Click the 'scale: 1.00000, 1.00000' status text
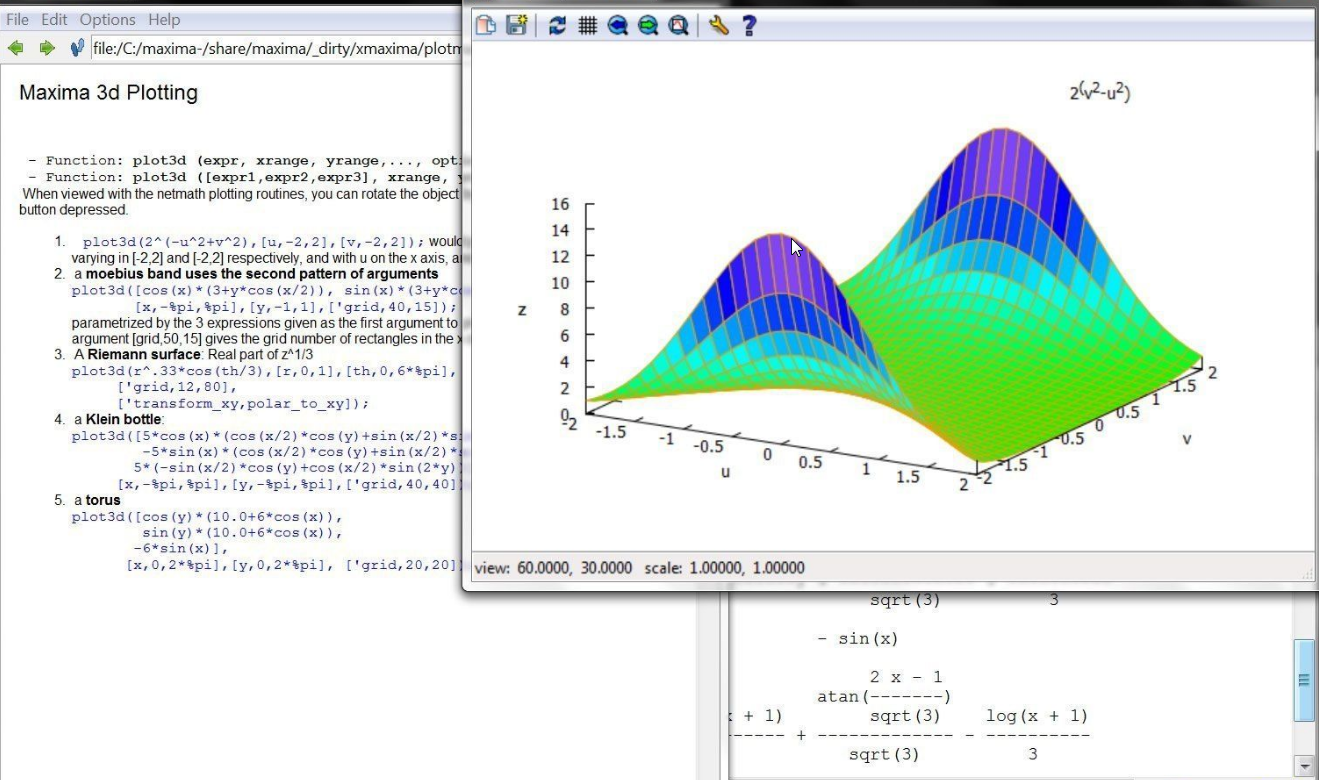The image size is (1319, 780). pyautogui.click(x=725, y=568)
